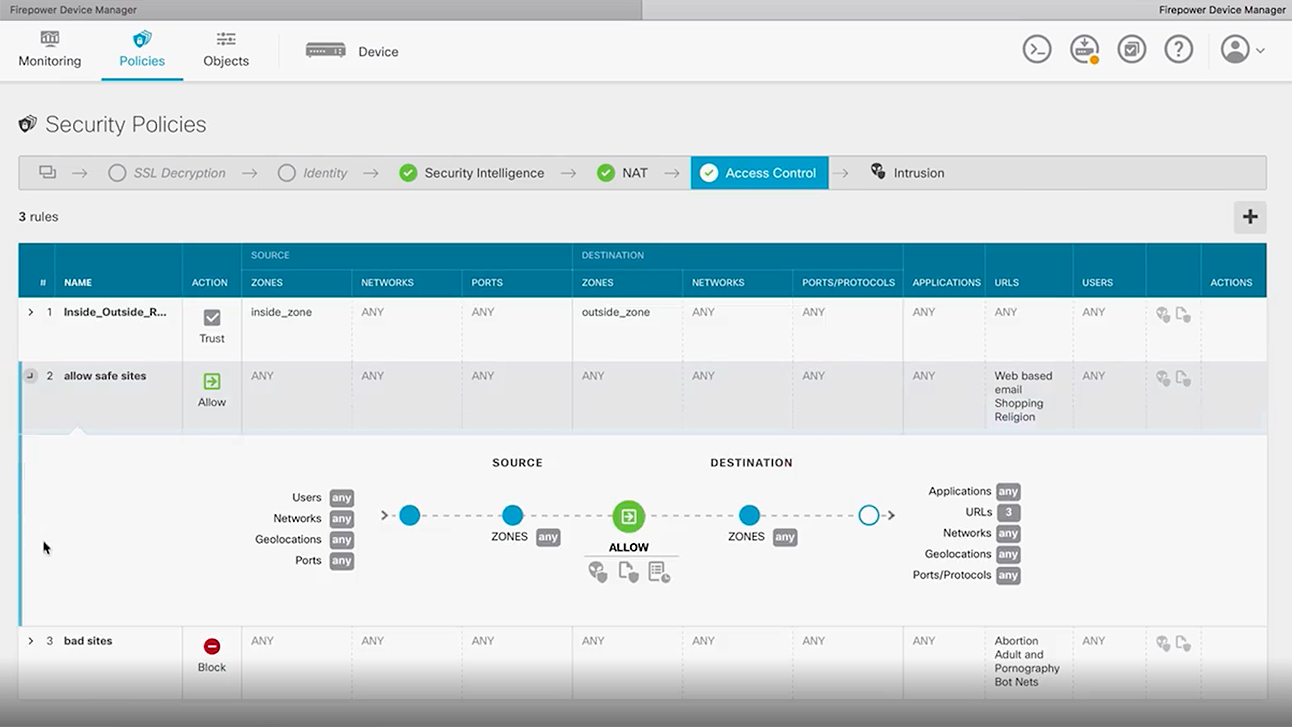The width and height of the screenshot is (1292, 727).
Task: Click the pending deployment icon with orange badge
Action: [x=1084, y=48]
